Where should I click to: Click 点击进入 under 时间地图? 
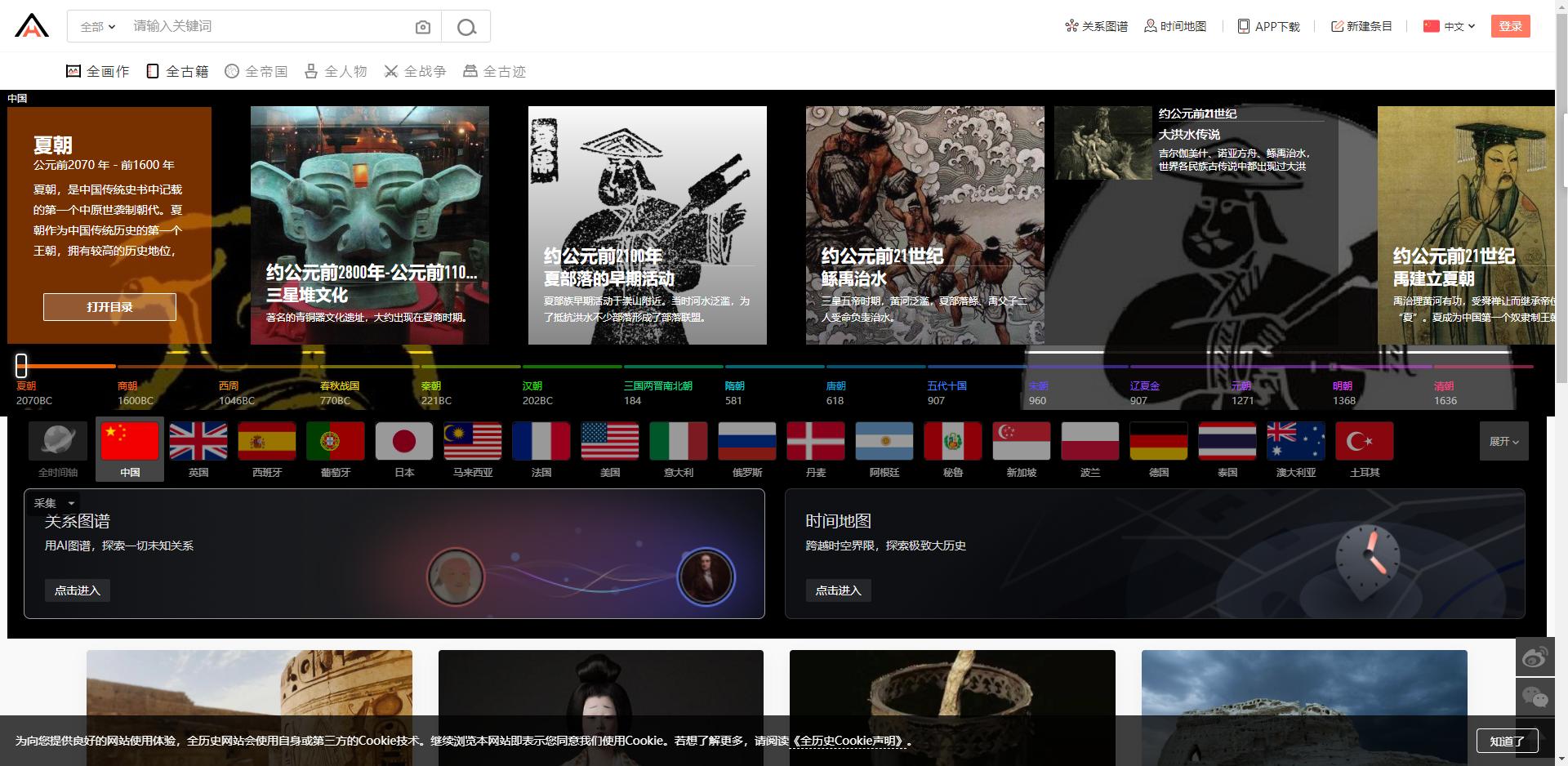tap(838, 590)
